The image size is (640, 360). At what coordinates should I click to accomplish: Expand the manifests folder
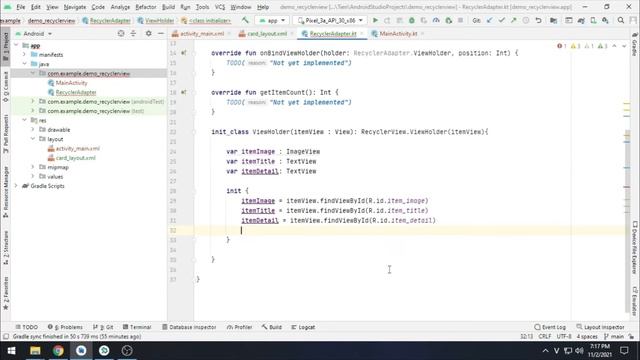pos(24,54)
